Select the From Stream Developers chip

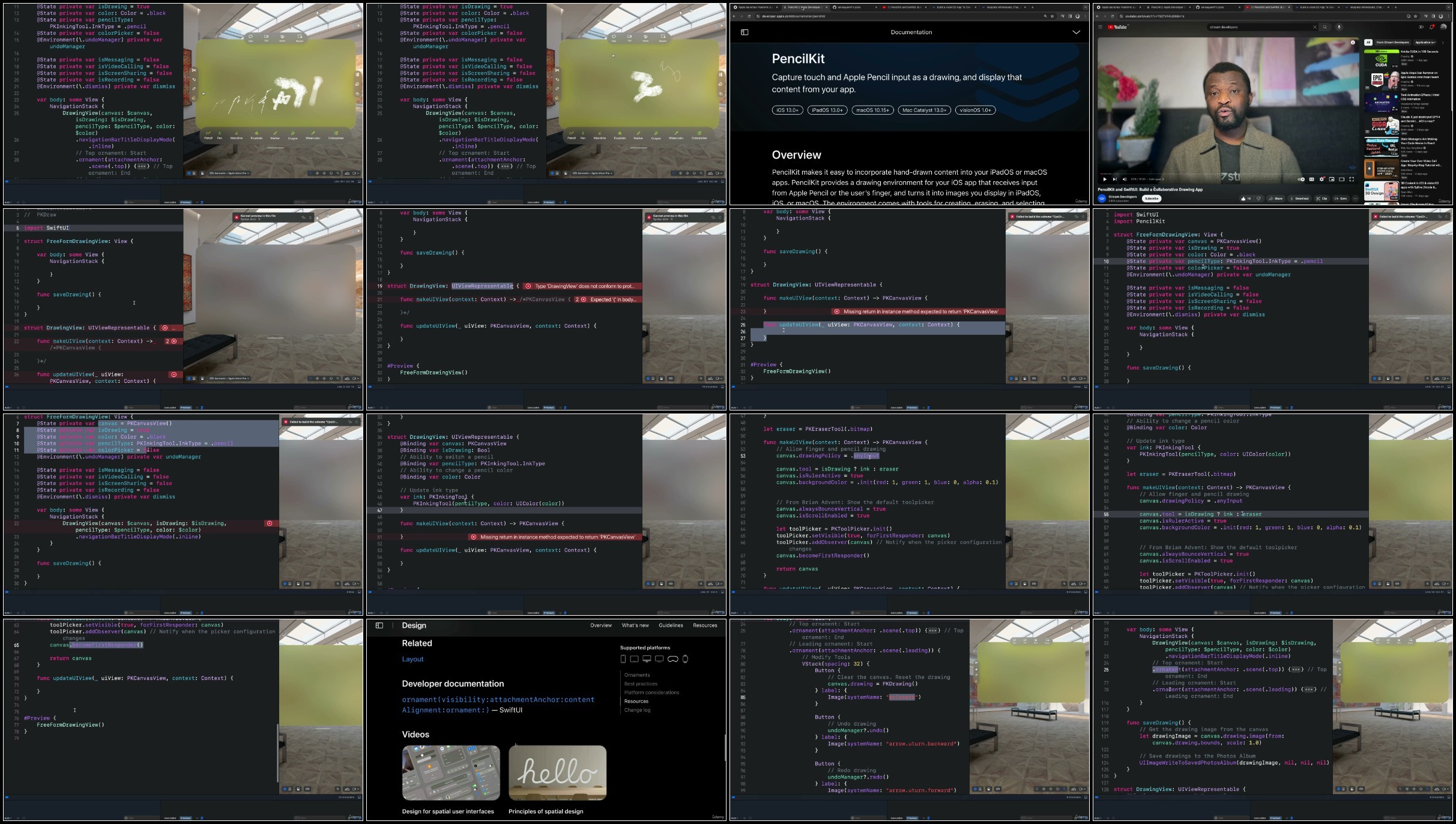pyautogui.click(x=1392, y=43)
